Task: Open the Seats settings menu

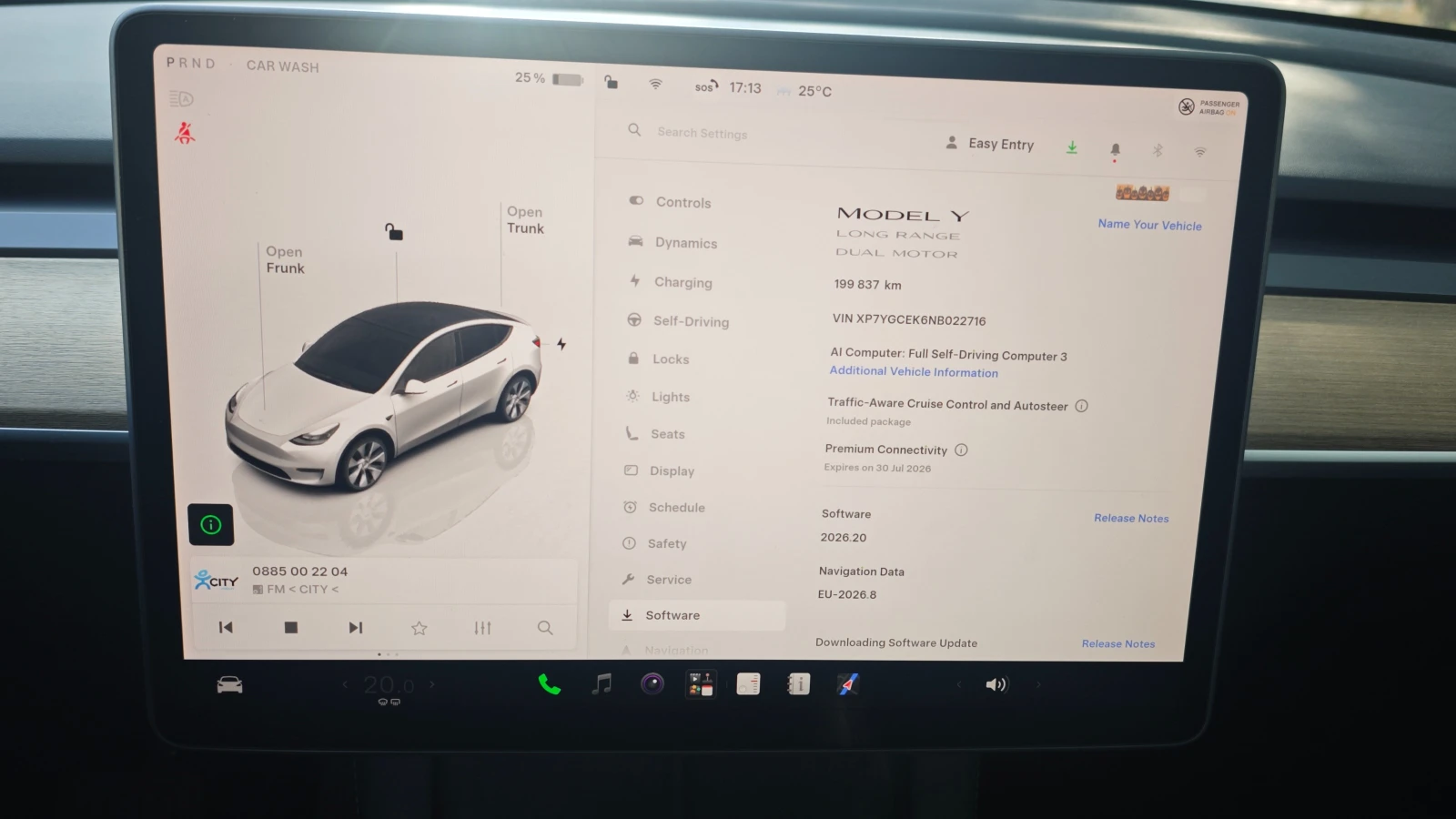Action: pyautogui.click(x=655, y=434)
